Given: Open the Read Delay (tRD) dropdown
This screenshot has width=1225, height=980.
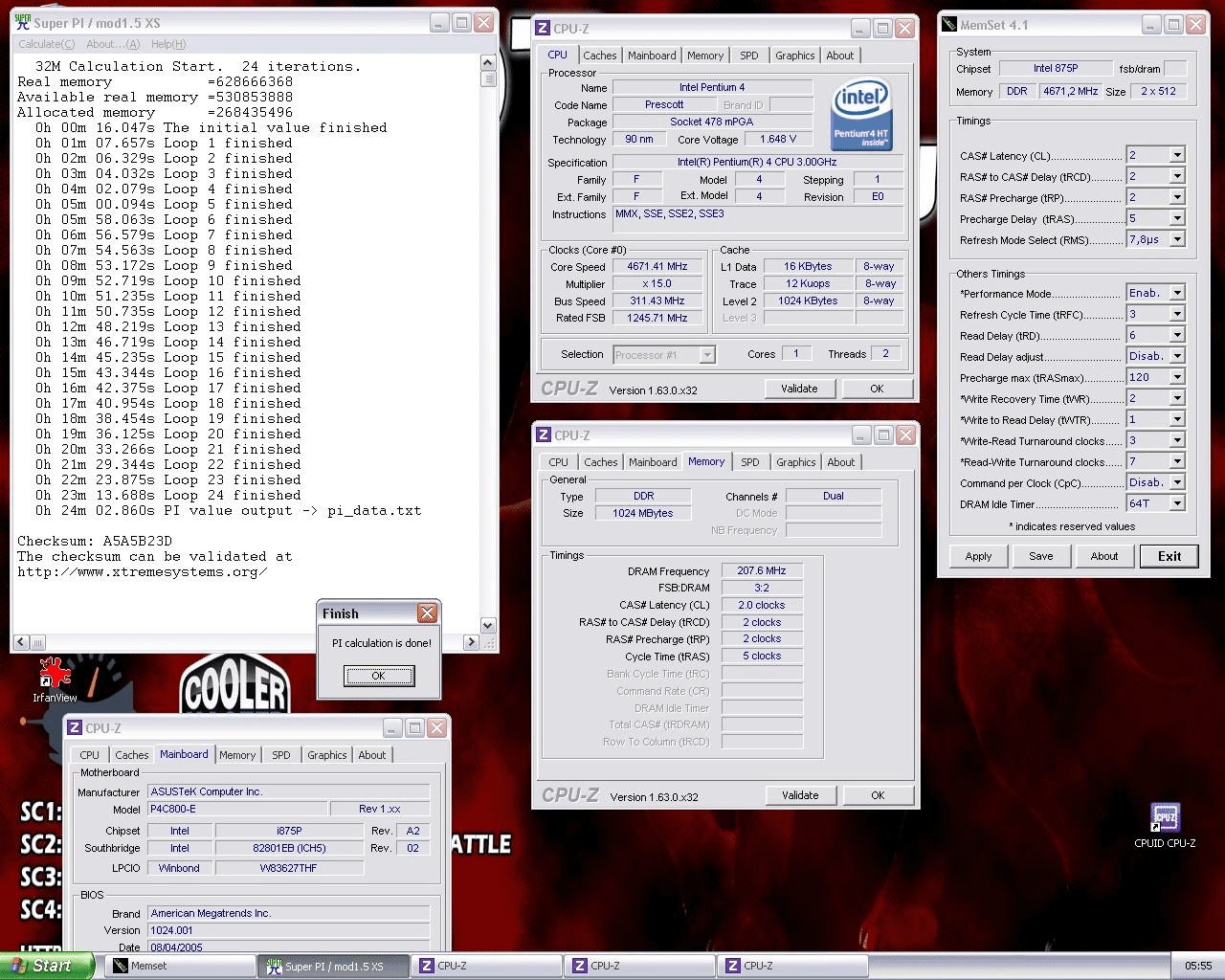Looking at the screenshot, I should (1178, 335).
